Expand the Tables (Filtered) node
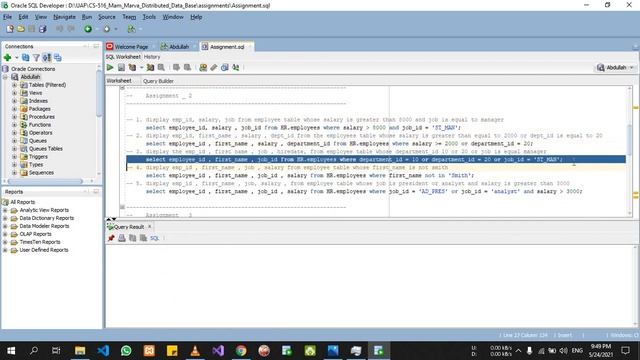This screenshot has width=640, height=360. (14, 85)
